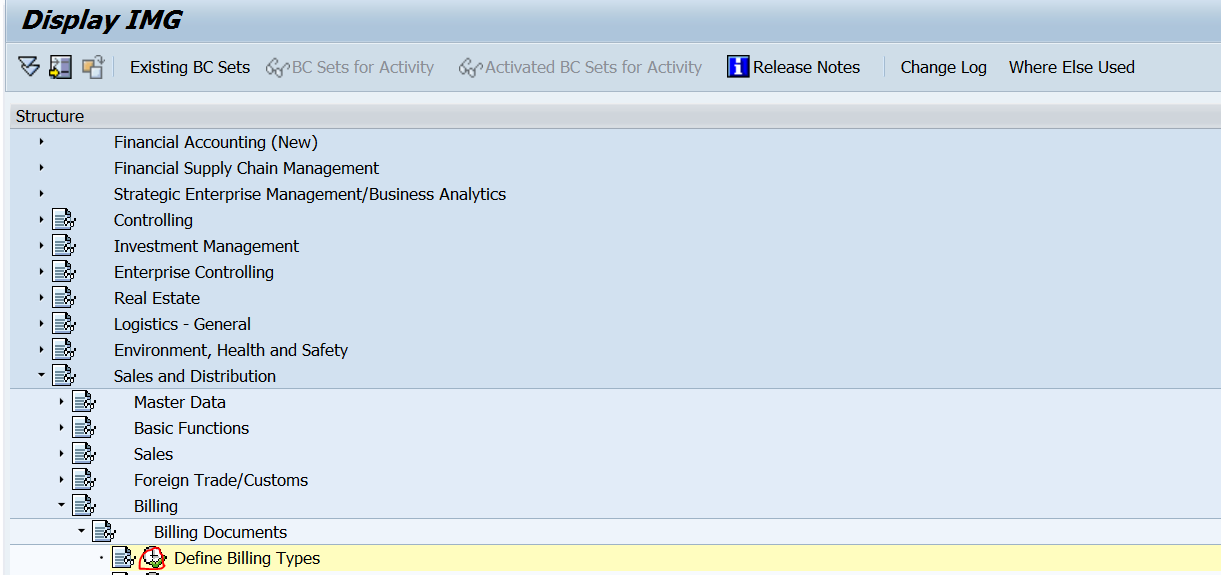Open documentation icon for Sales and Distribution
Screen dimensions: 1221x575
pos(64,376)
